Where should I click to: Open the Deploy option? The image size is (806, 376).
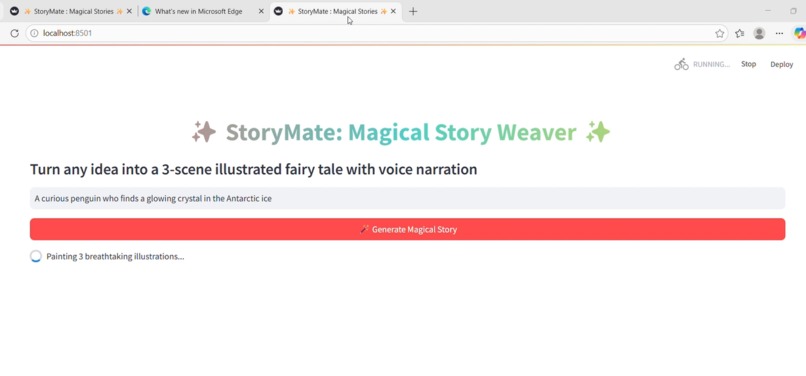[781, 64]
